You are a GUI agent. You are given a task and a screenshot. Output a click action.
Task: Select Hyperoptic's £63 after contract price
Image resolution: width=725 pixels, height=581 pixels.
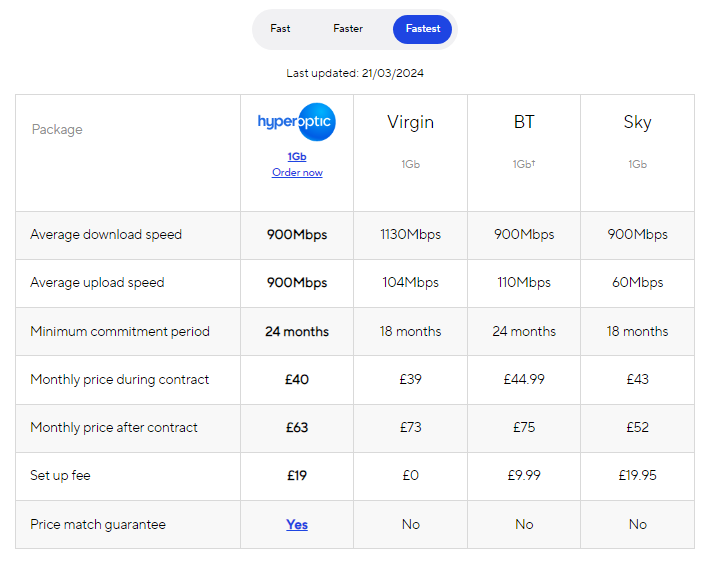(297, 428)
